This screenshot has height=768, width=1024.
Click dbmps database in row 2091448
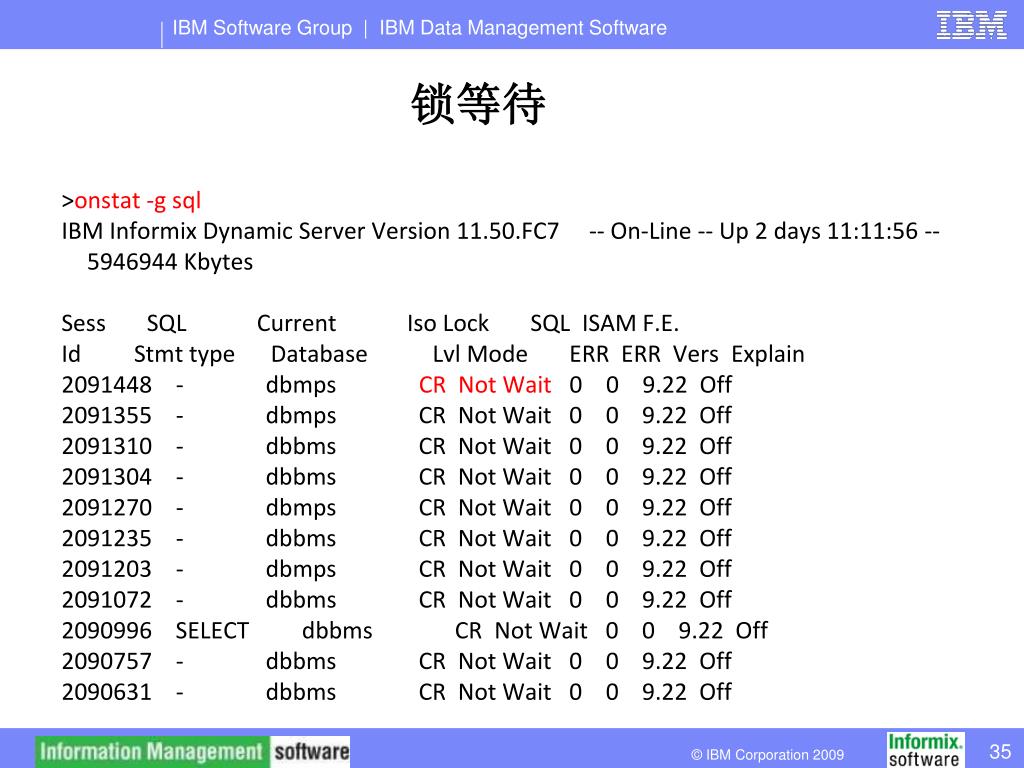click(300, 385)
